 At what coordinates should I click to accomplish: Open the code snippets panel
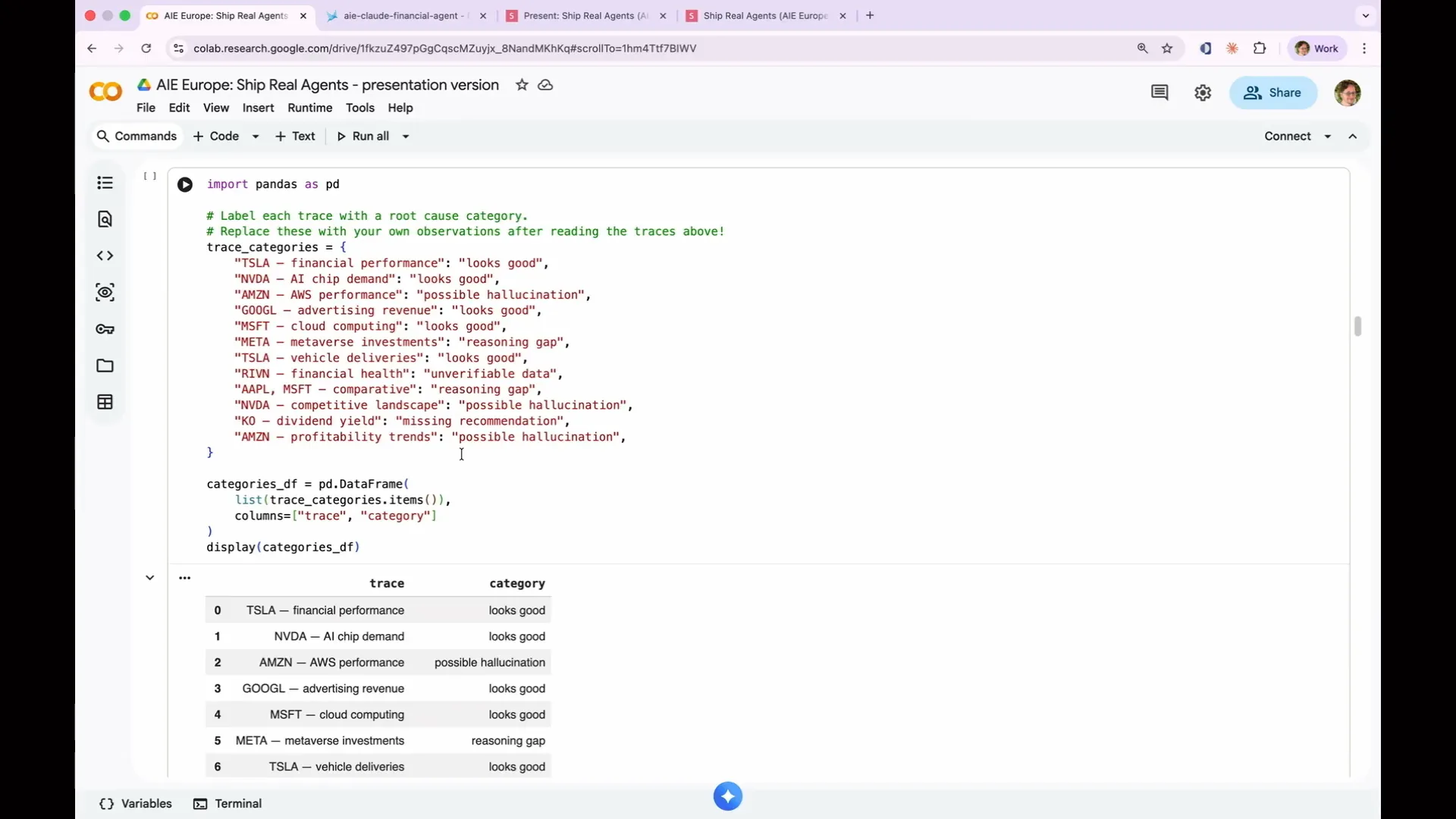tap(105, 256)
